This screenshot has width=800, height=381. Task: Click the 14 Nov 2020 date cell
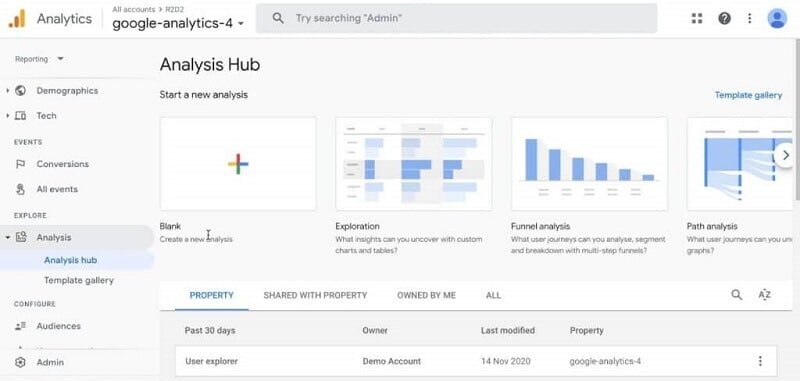point(506,361)
